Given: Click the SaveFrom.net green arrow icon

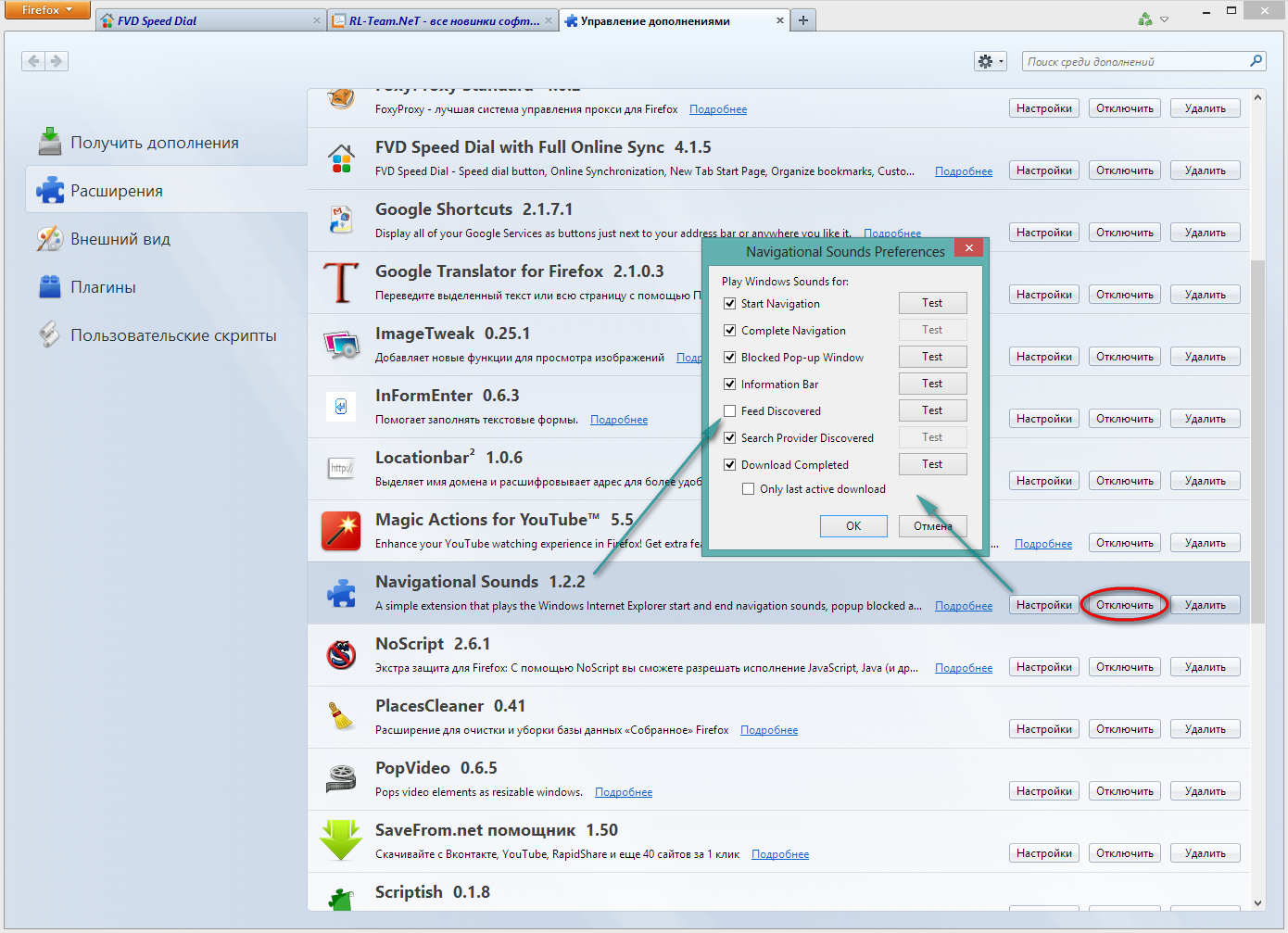Looking at the screenshot, I should click(x=341, y=839).
